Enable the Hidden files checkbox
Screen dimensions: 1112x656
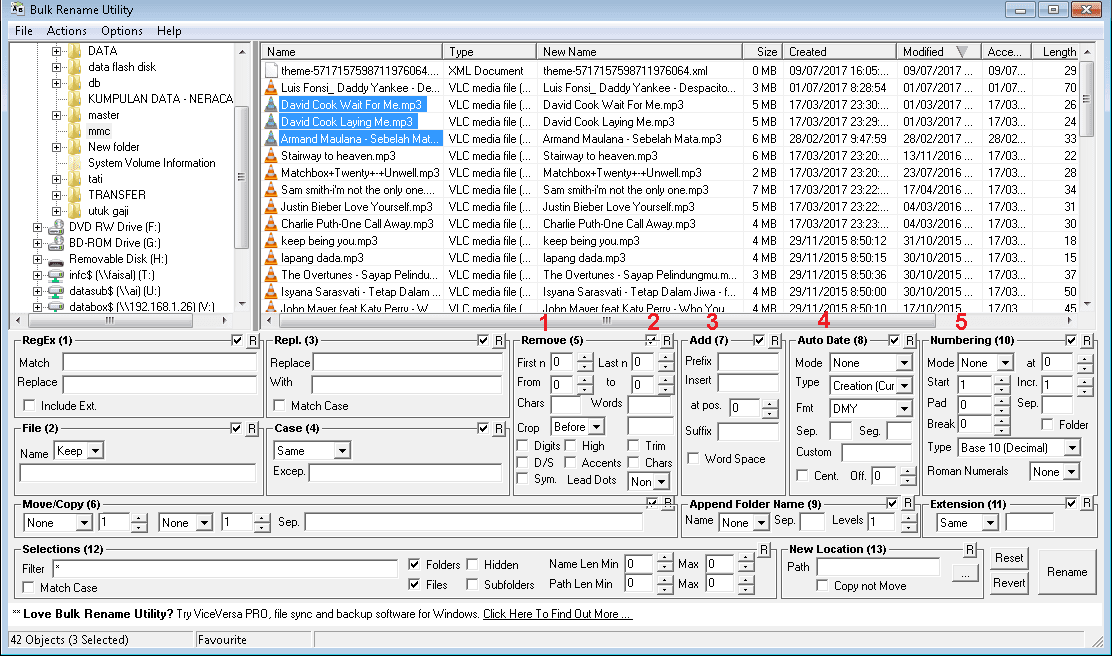pyautogui.click(x=472, y=565)
